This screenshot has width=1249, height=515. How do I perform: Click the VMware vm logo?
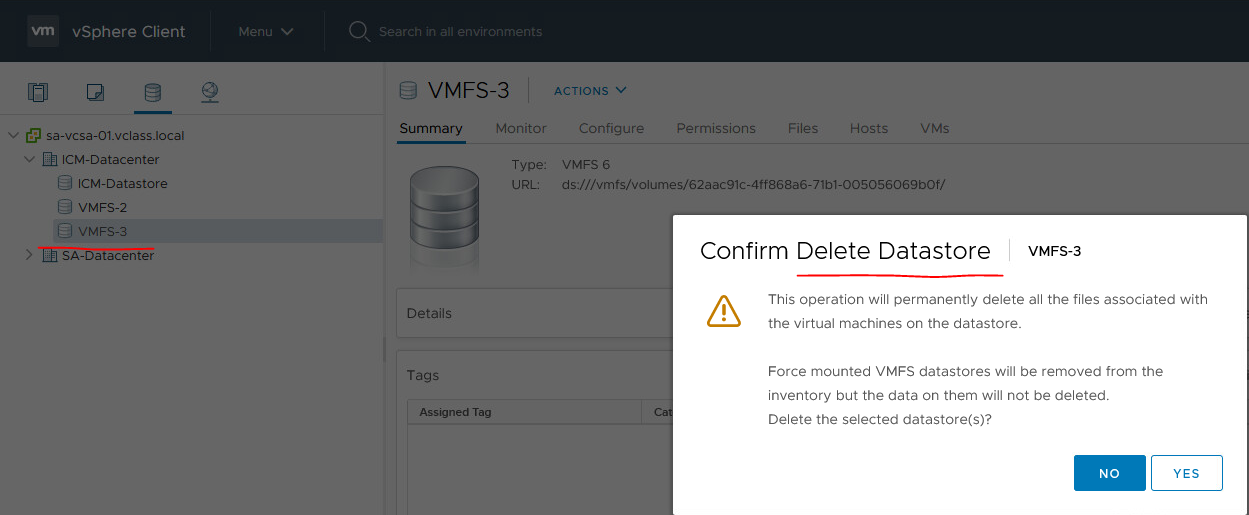click(42, 31)
